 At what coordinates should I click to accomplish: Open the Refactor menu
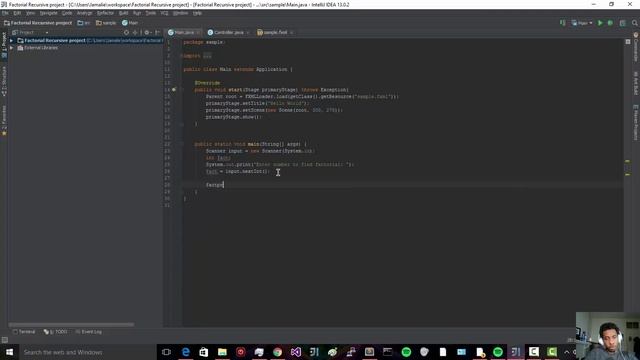point(105,13)
